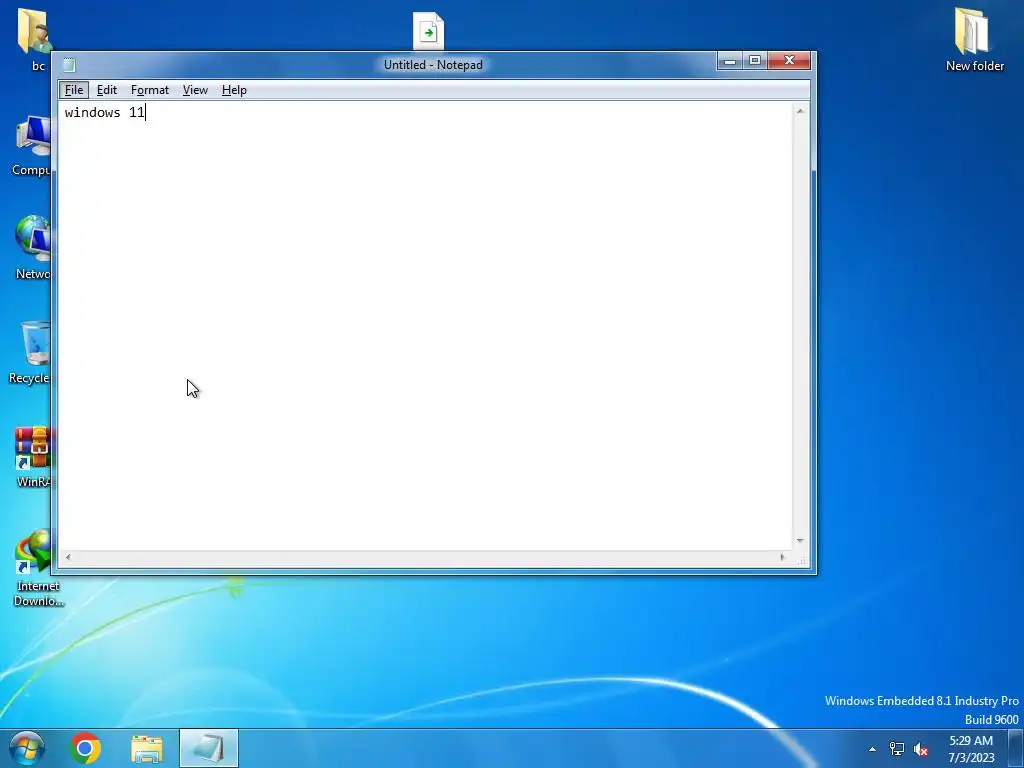Select the file icon with green arrow
Image resolution: width=1024 pixels, height=768 pixels.
pos(428,30)
